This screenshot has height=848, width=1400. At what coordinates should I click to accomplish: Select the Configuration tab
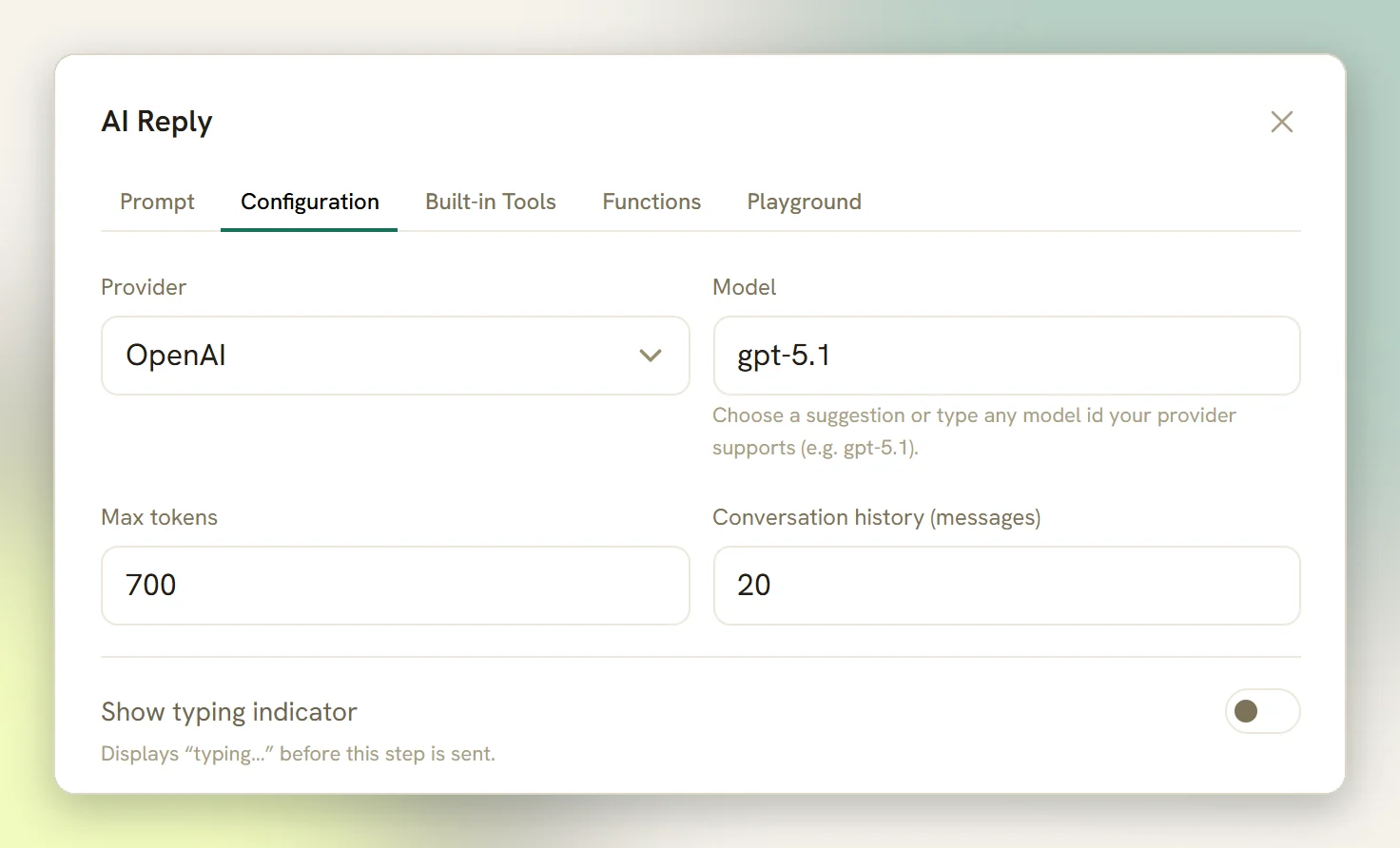(309, 202)
